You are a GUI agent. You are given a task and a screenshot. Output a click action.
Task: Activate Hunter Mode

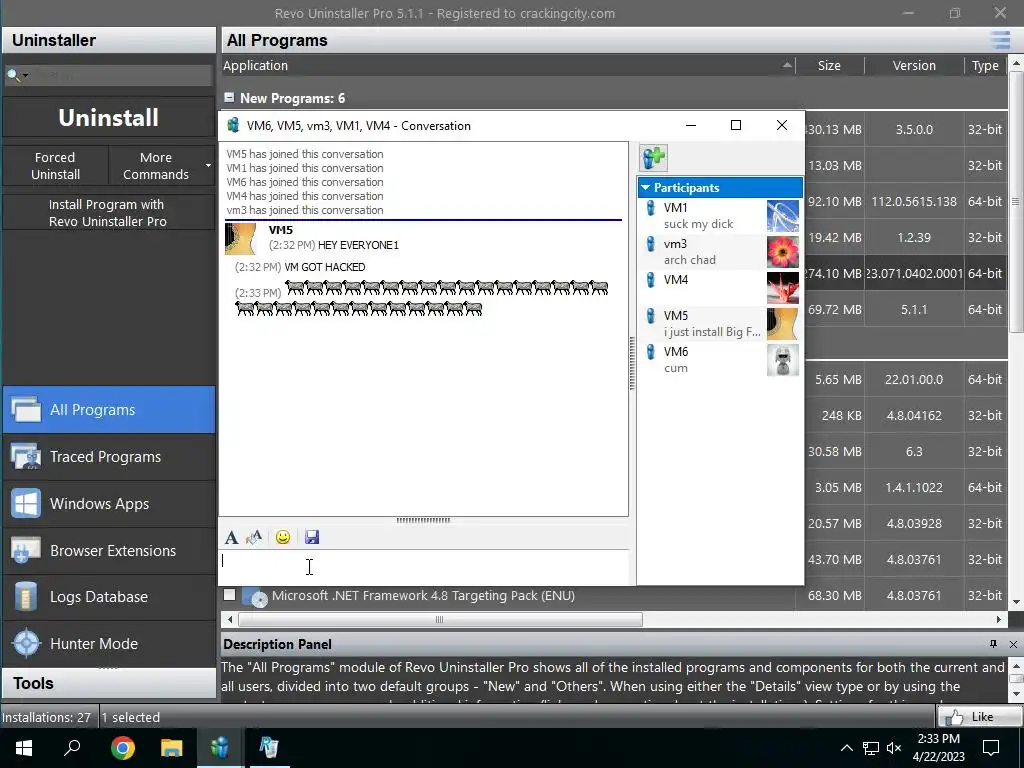point(108,643)
